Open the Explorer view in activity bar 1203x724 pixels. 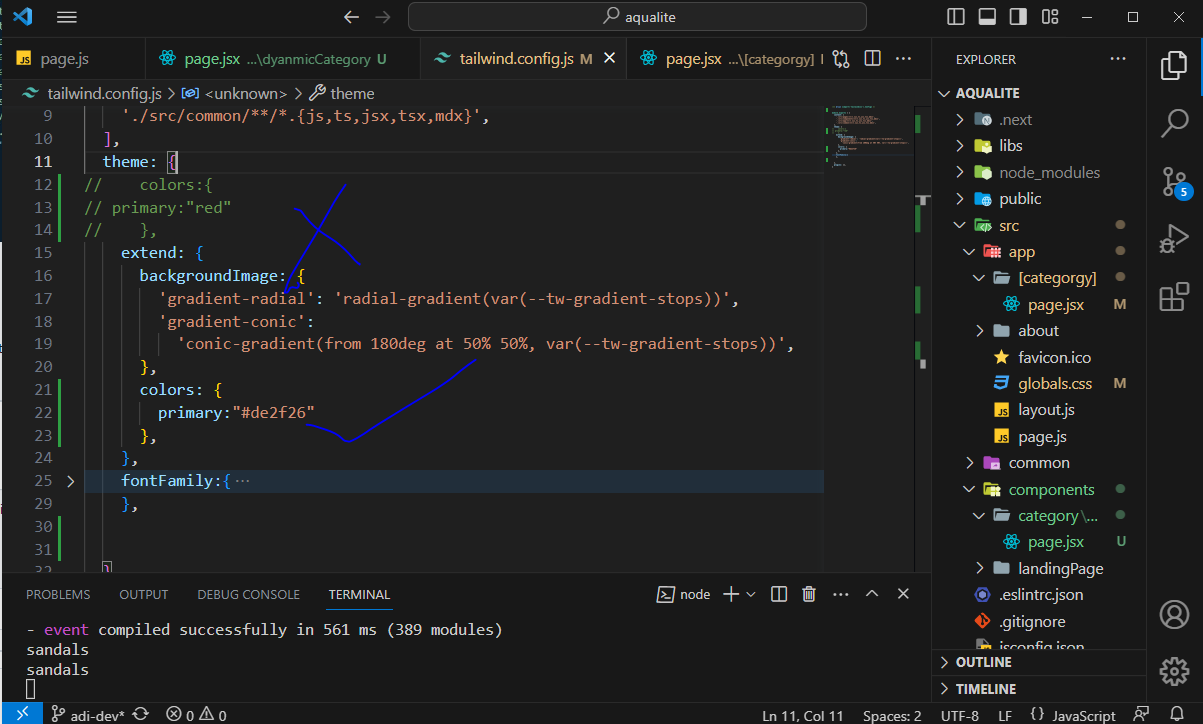(x=1173, y=66)
